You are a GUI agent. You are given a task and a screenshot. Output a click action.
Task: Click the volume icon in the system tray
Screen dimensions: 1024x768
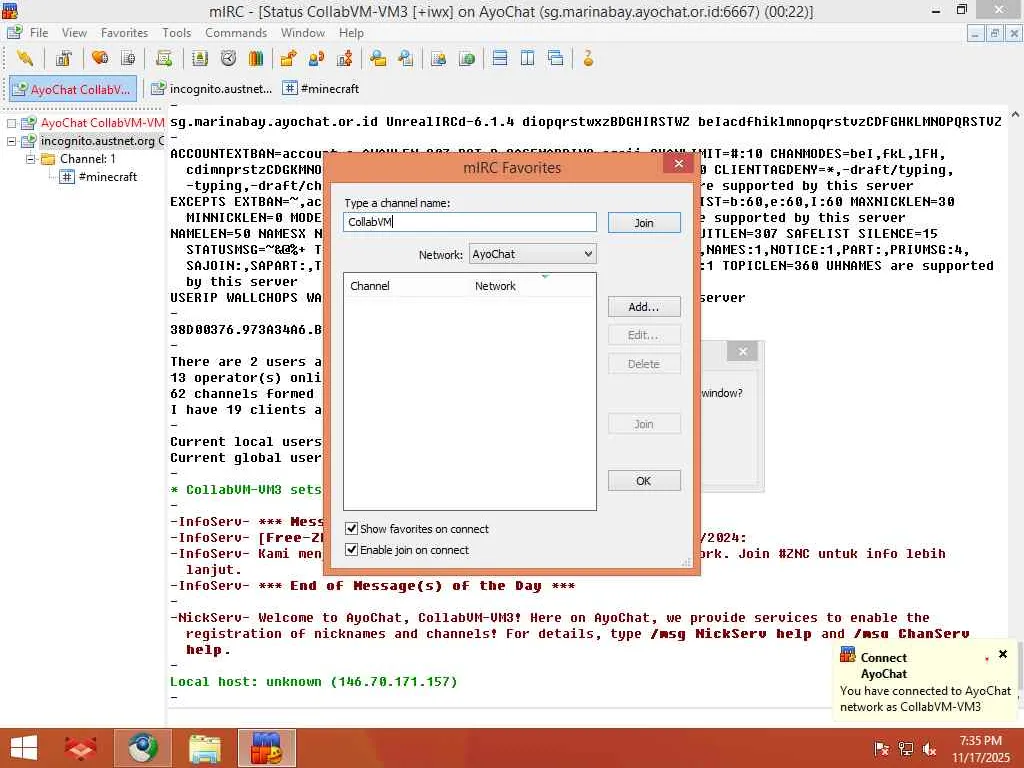(x=929, y=749)
